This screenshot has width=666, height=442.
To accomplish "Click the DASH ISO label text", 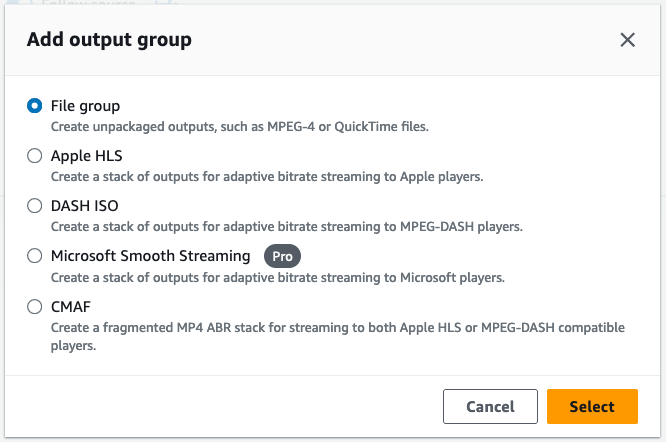I will point(84,206).
